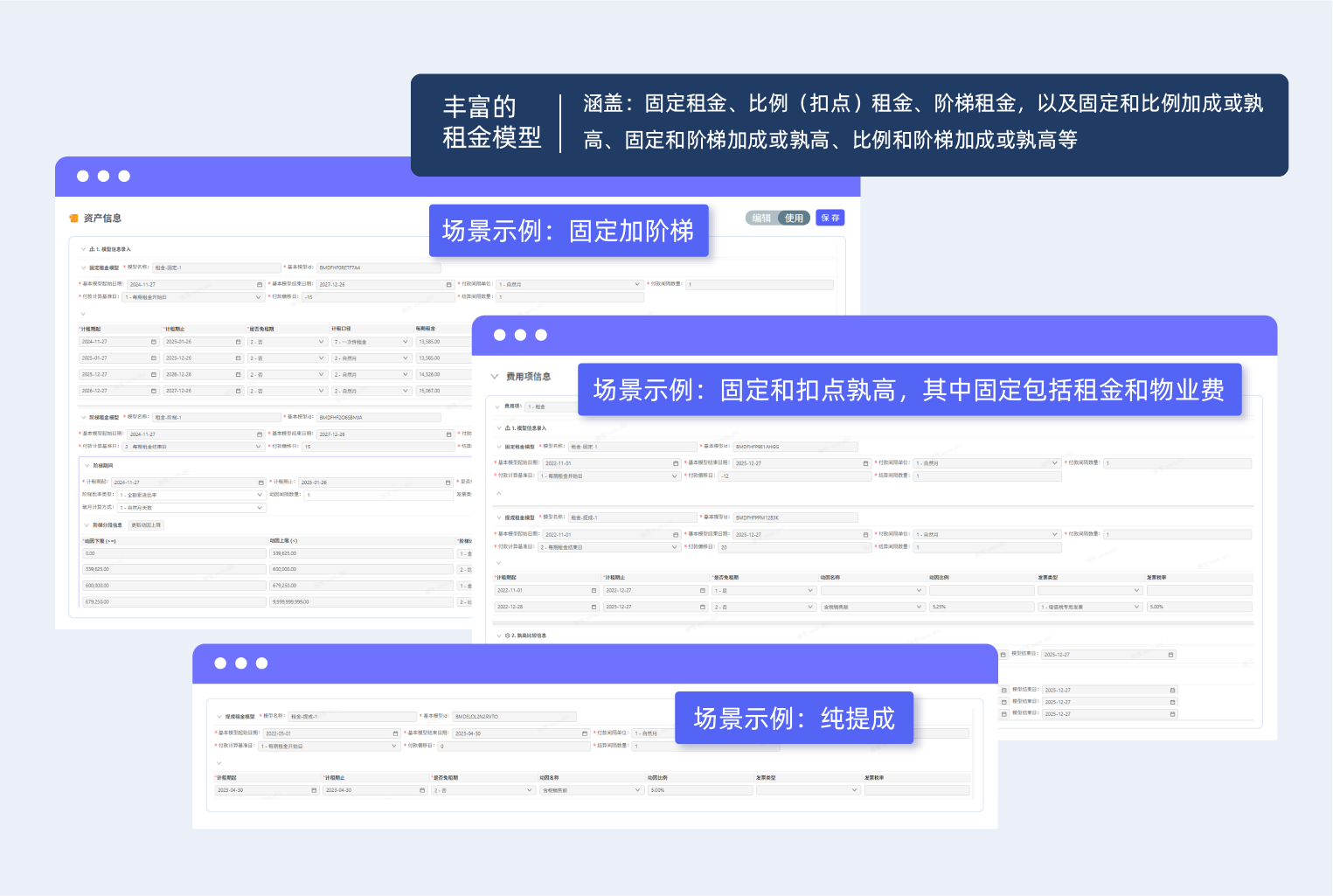
Task: Click 基本模型id field BMDELOL2N2RVTO
Action: coord(514,717)
